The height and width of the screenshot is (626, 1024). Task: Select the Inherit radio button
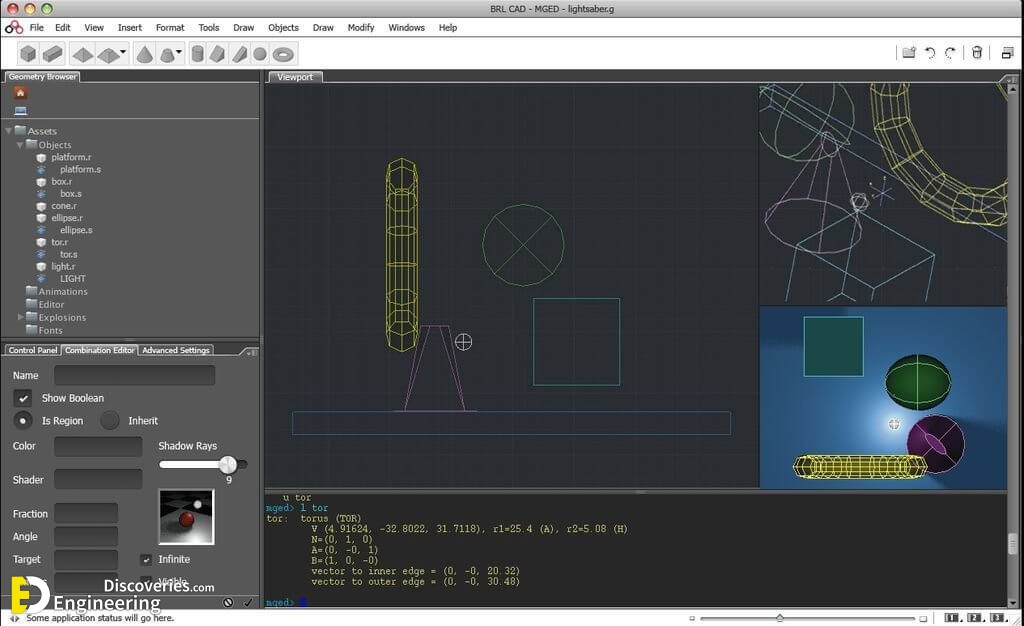pyautogui.click(x=110, y=420)
